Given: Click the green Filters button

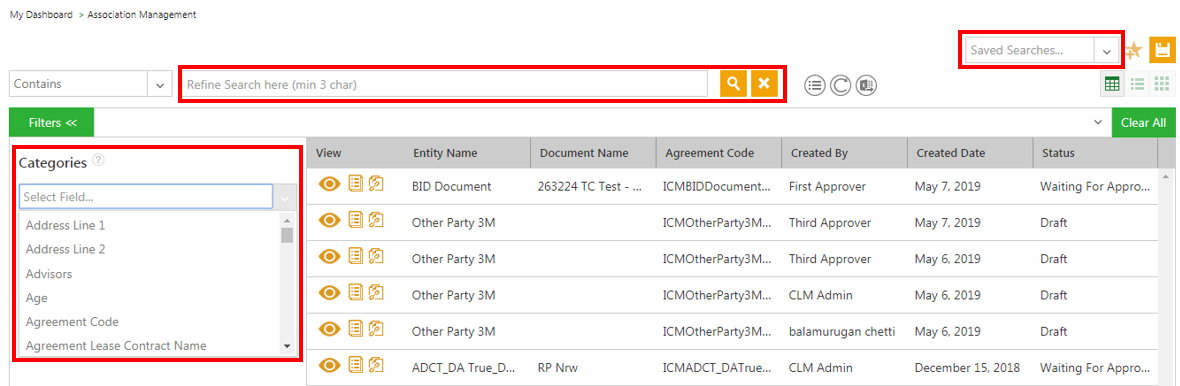Looking at the screenshot, I should pyautogui.click(x=52, y=122).
